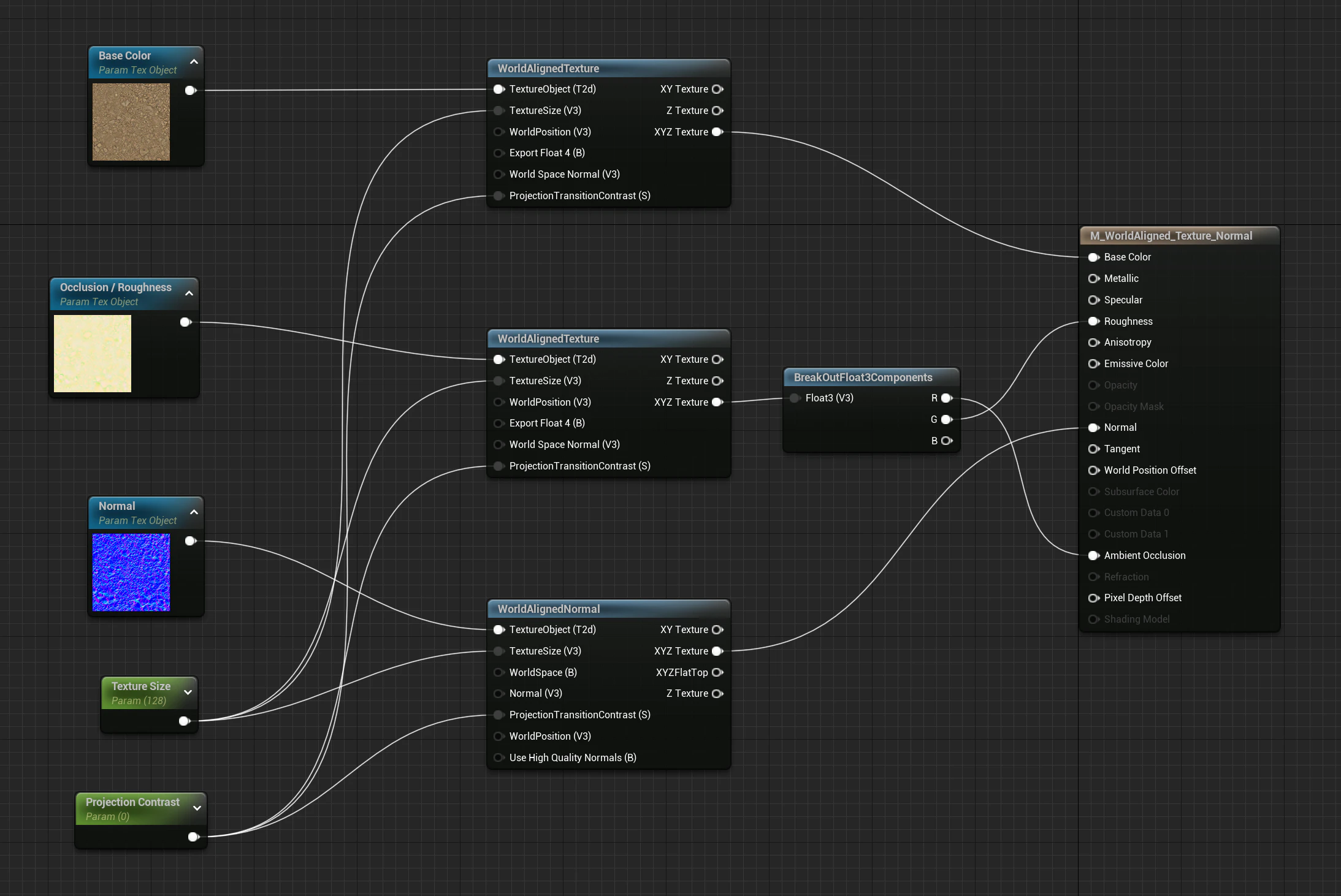The width and height of the screenshot is (1341, 896).
Task: Collapse the Base Color node chevron
Action: tap(194, 62)
